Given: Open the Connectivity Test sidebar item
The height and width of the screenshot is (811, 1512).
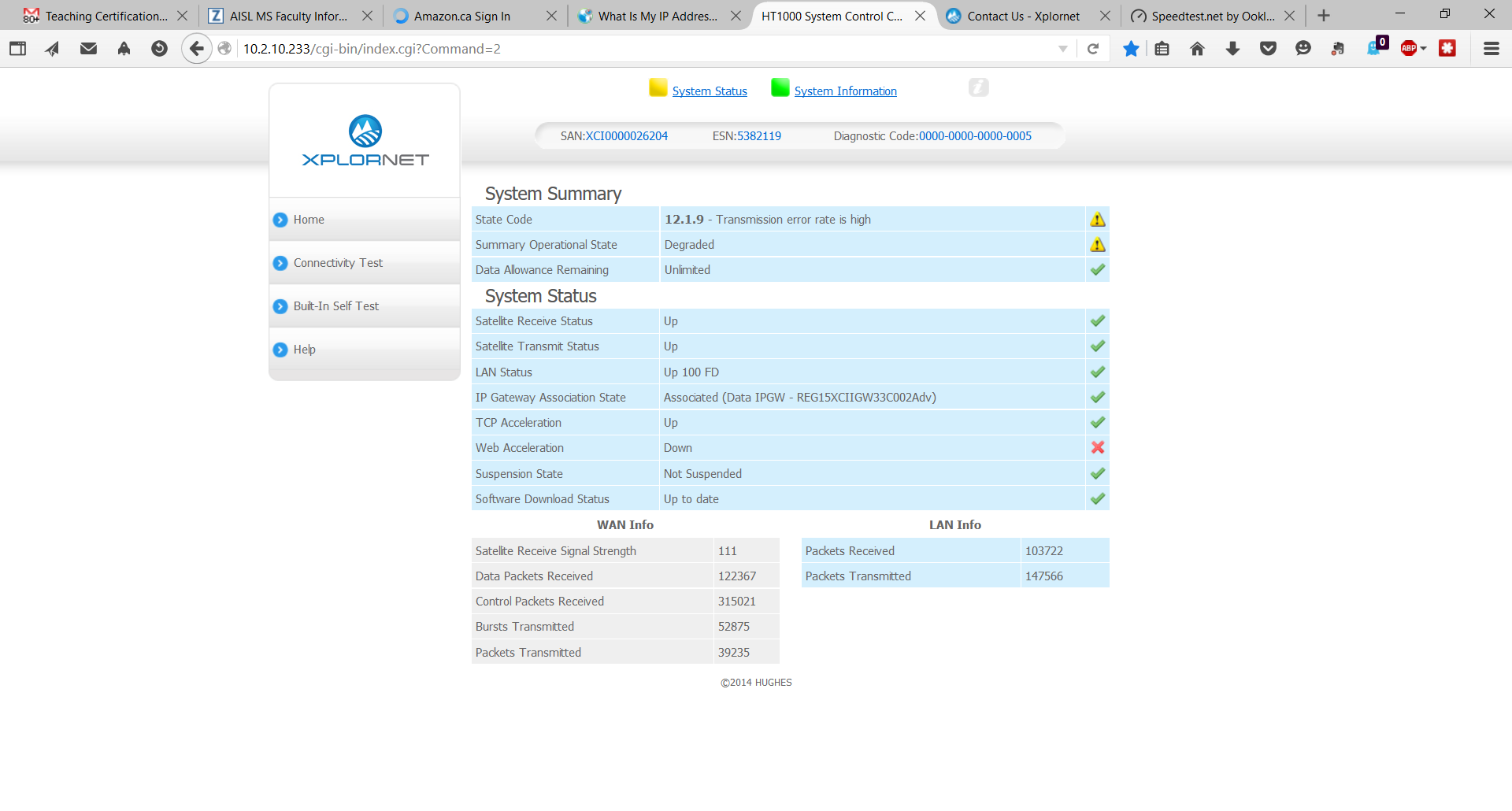Looking at the screenshot, I should (365, 263).
